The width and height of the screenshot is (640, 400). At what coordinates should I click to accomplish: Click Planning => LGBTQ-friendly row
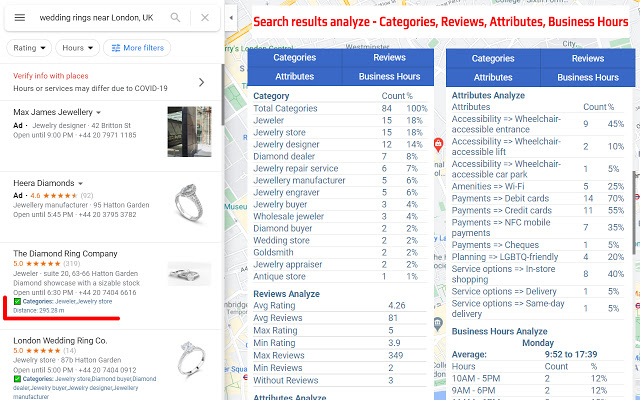tap(538, 257)
